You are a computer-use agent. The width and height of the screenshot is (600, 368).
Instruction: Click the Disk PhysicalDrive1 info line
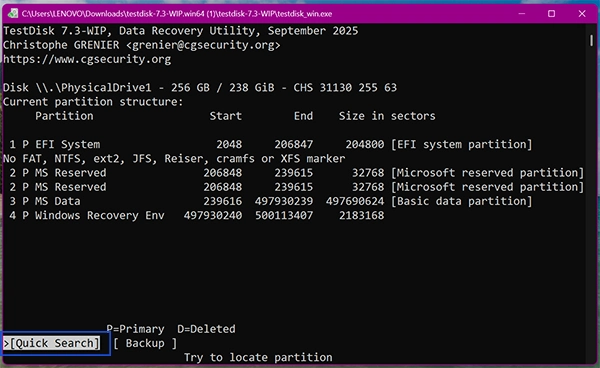pos(200,88)
